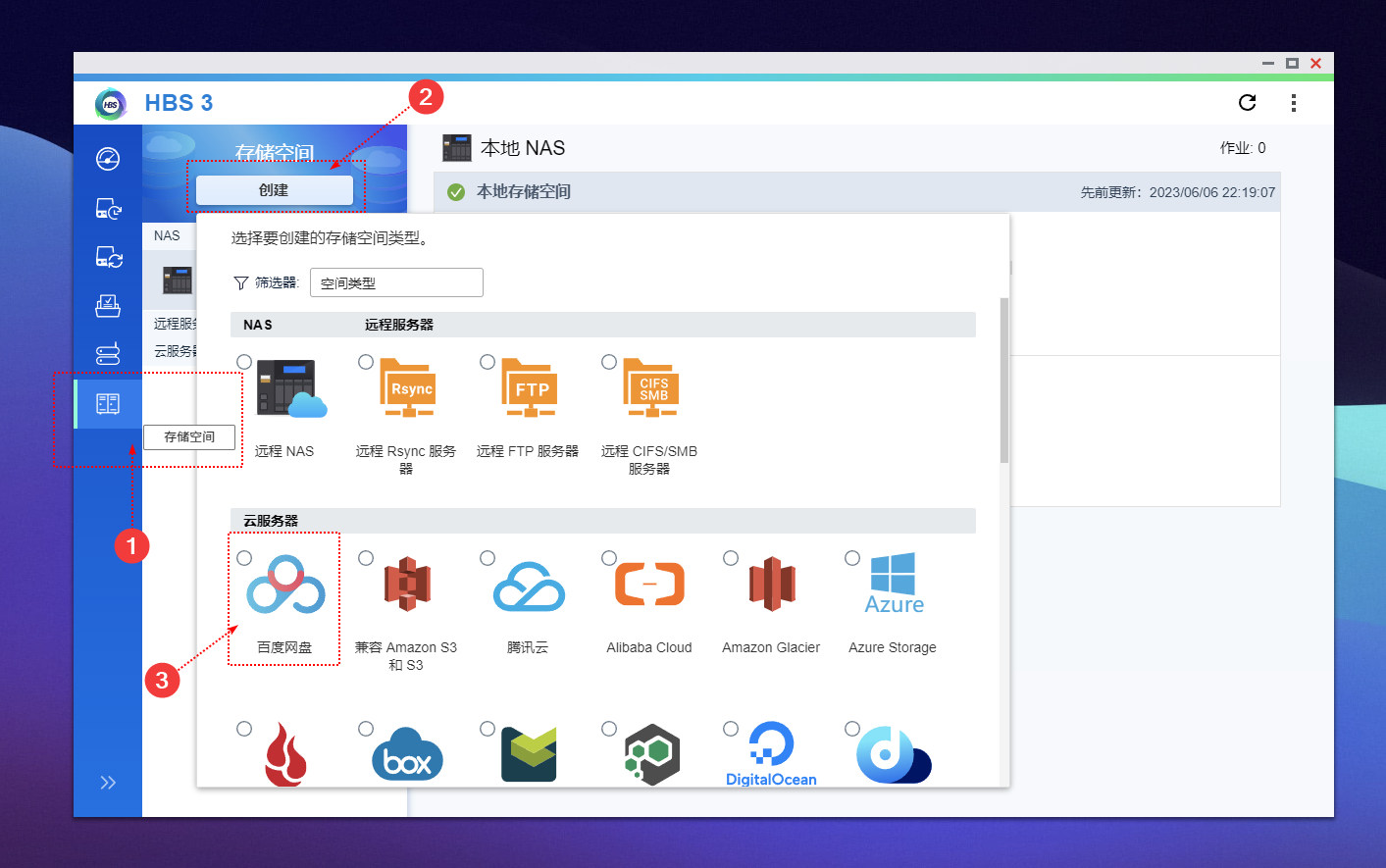Select the 百度网盘 radio button
The image size is (1386, 868).
point(244,558)
